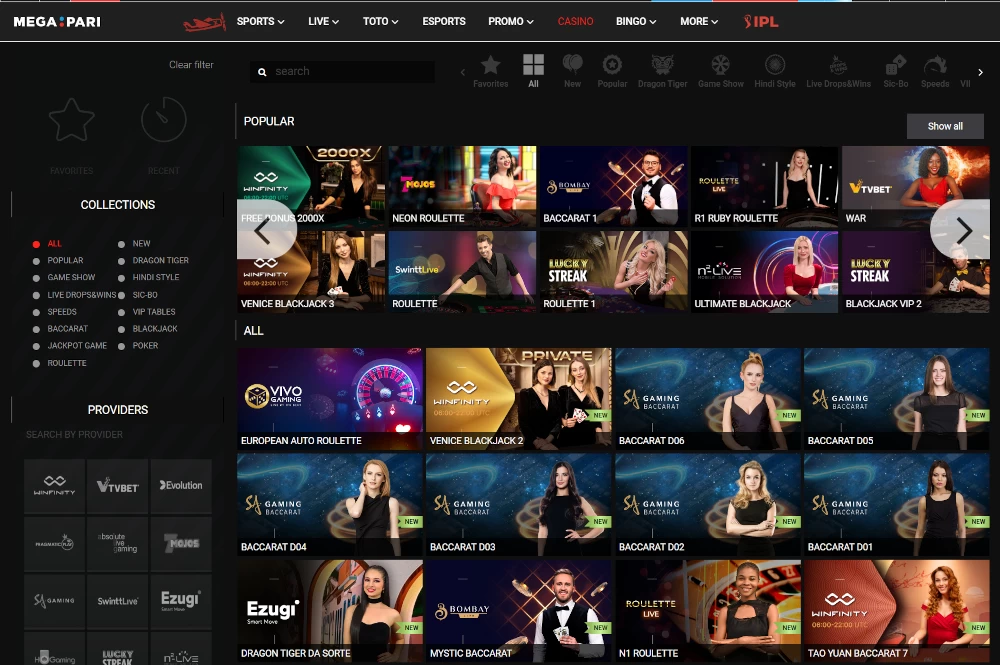
Task: Open the Sic-Bo dice category icon
Action: pyautogui.click(x=895, y=65)
